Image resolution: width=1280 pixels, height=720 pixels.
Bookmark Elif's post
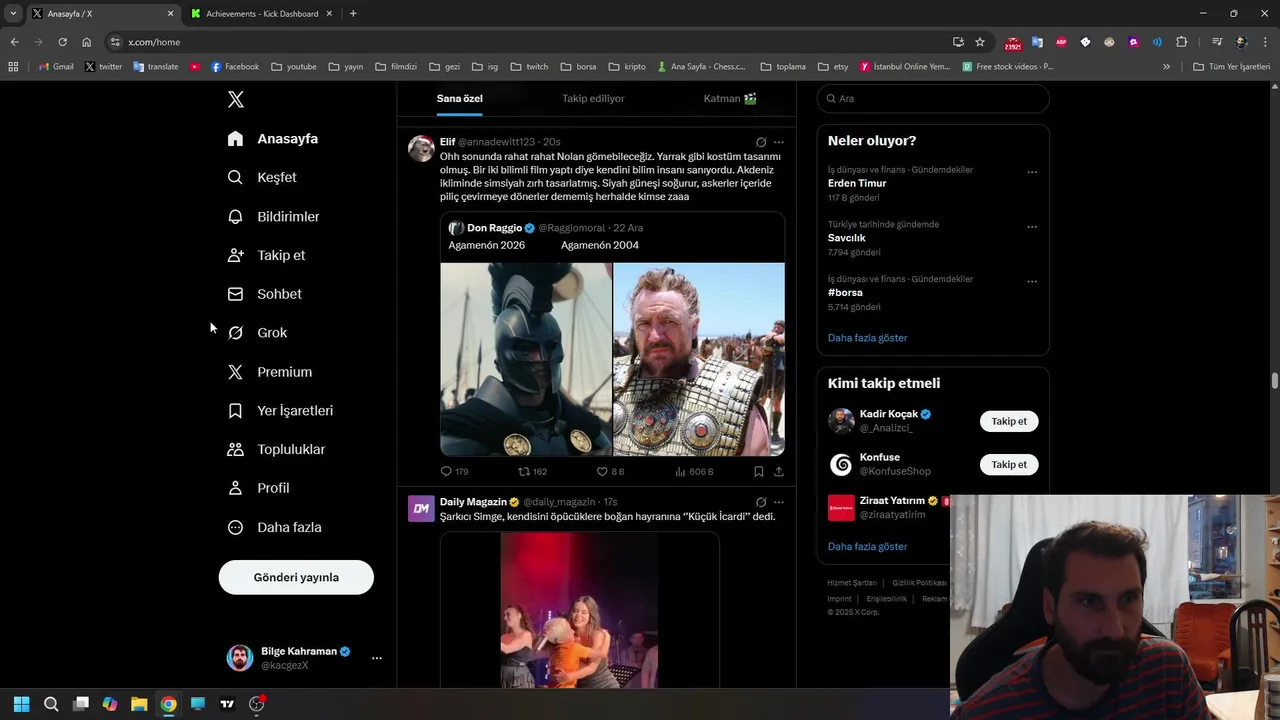[x=759, y=471]
